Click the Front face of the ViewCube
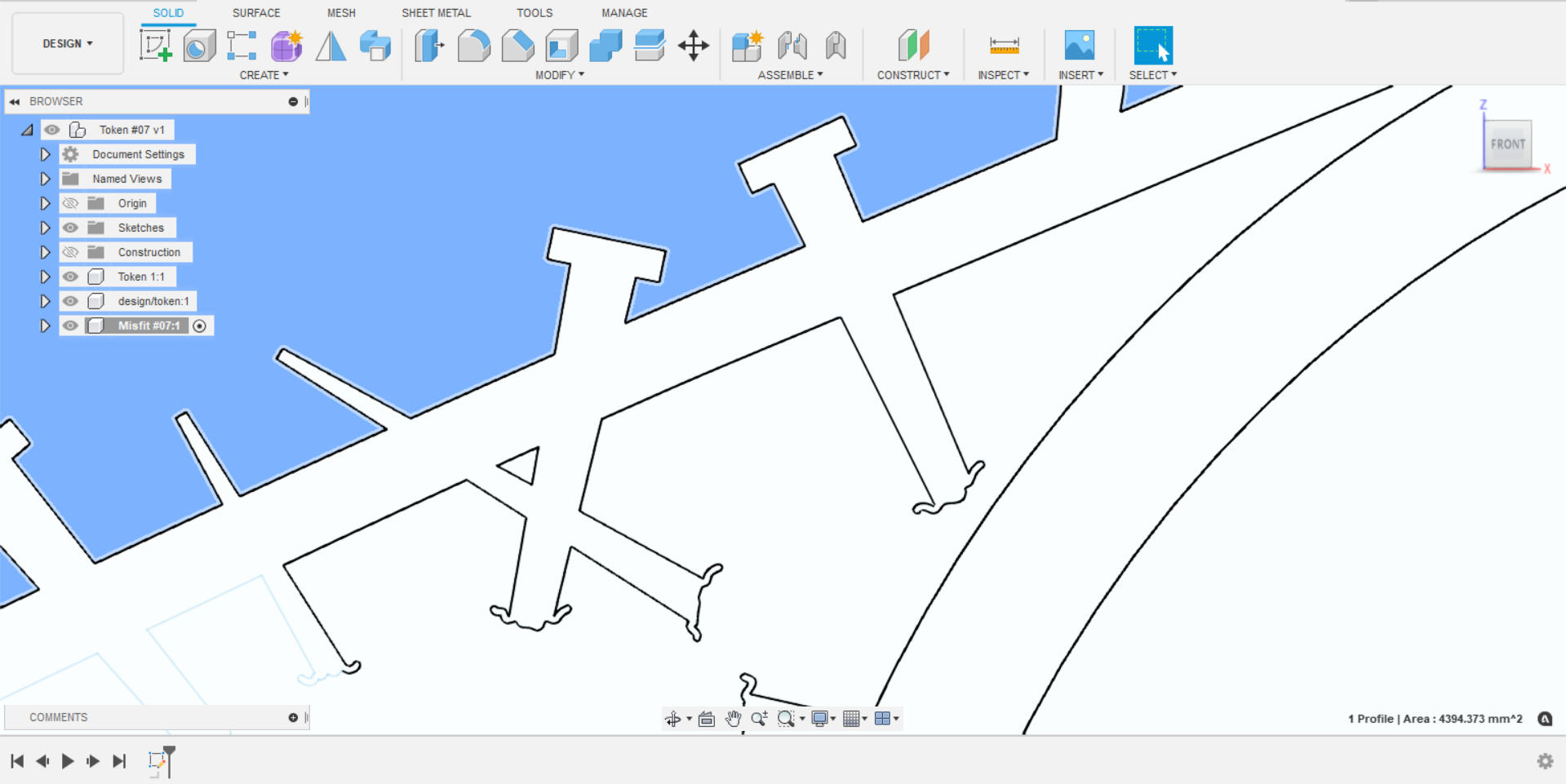 1508,144
